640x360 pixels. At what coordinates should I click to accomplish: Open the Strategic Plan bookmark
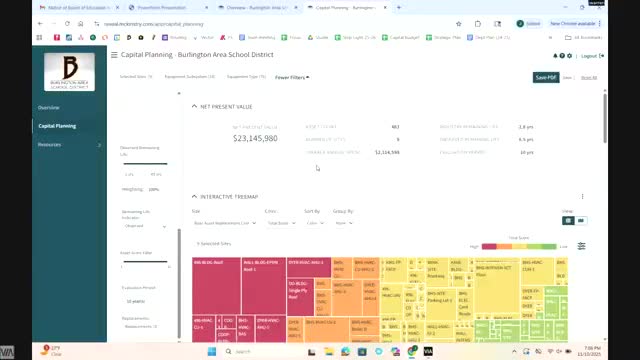[x=443, y=38]
